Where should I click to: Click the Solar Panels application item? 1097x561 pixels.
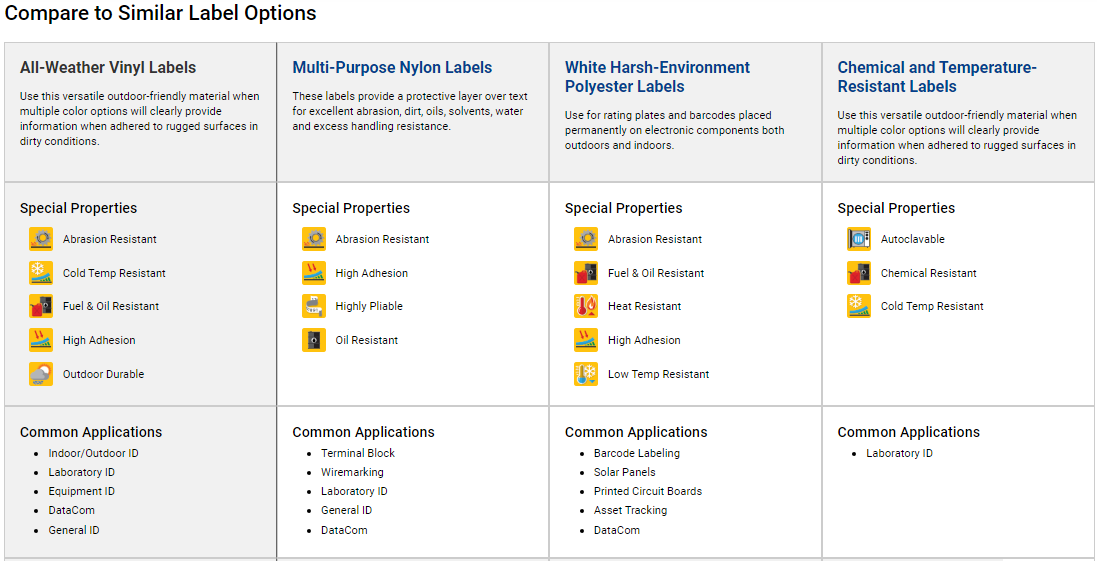tap(625, 472)
